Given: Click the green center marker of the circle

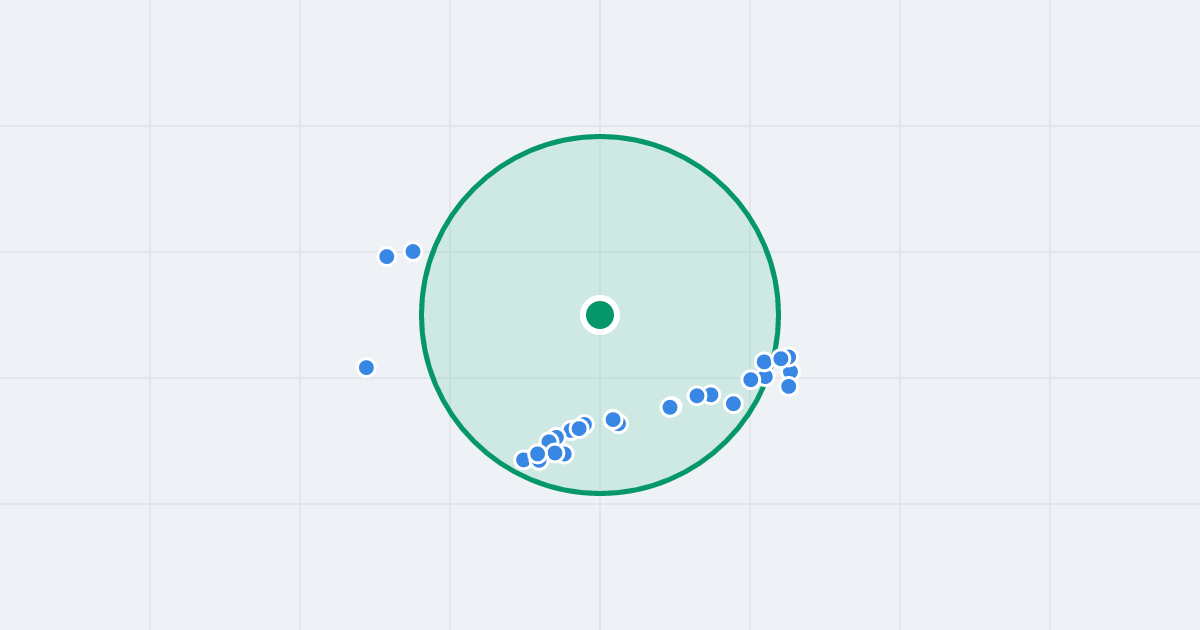Looking at the screenshot, I should click(600, 315).
